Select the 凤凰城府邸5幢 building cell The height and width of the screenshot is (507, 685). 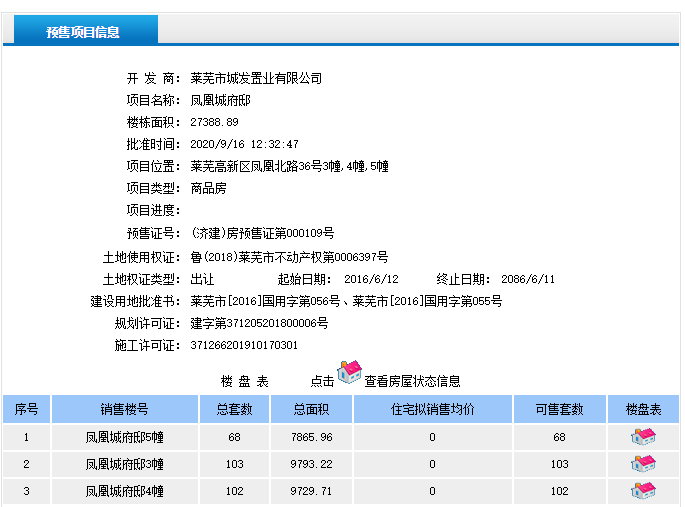125,437
